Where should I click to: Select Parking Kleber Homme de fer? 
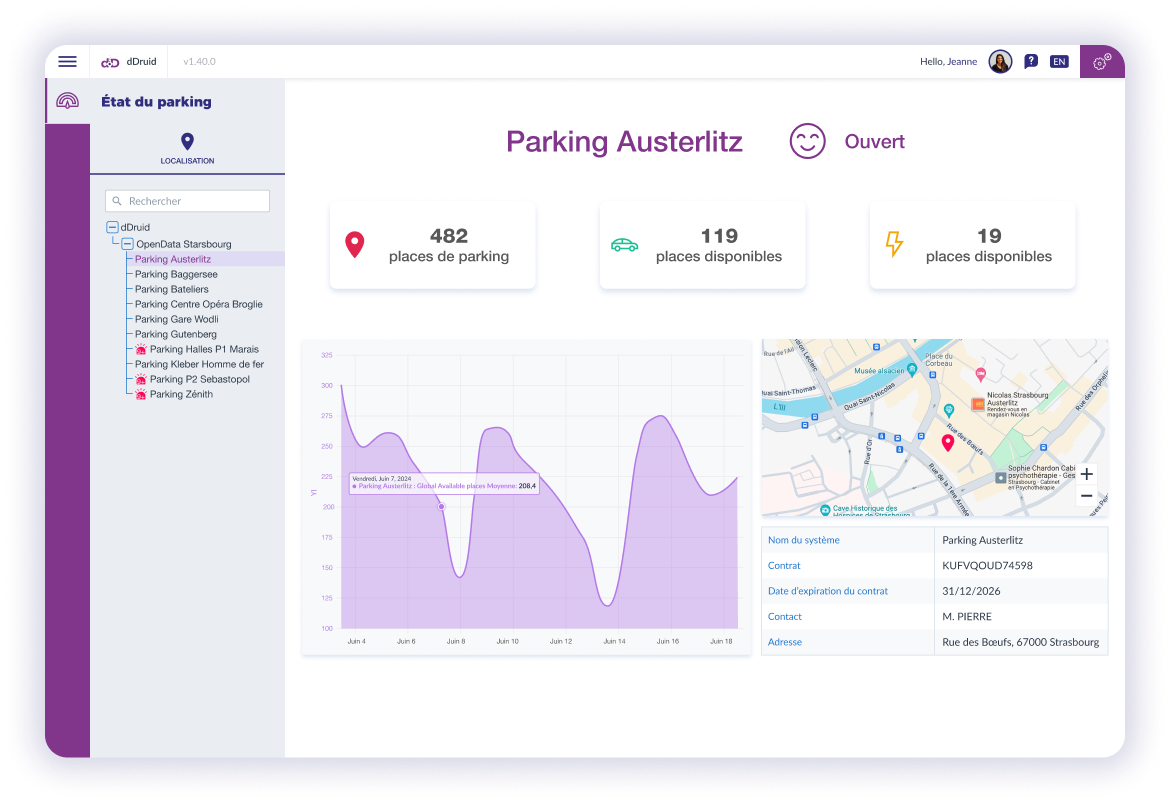tap(199, 364)
